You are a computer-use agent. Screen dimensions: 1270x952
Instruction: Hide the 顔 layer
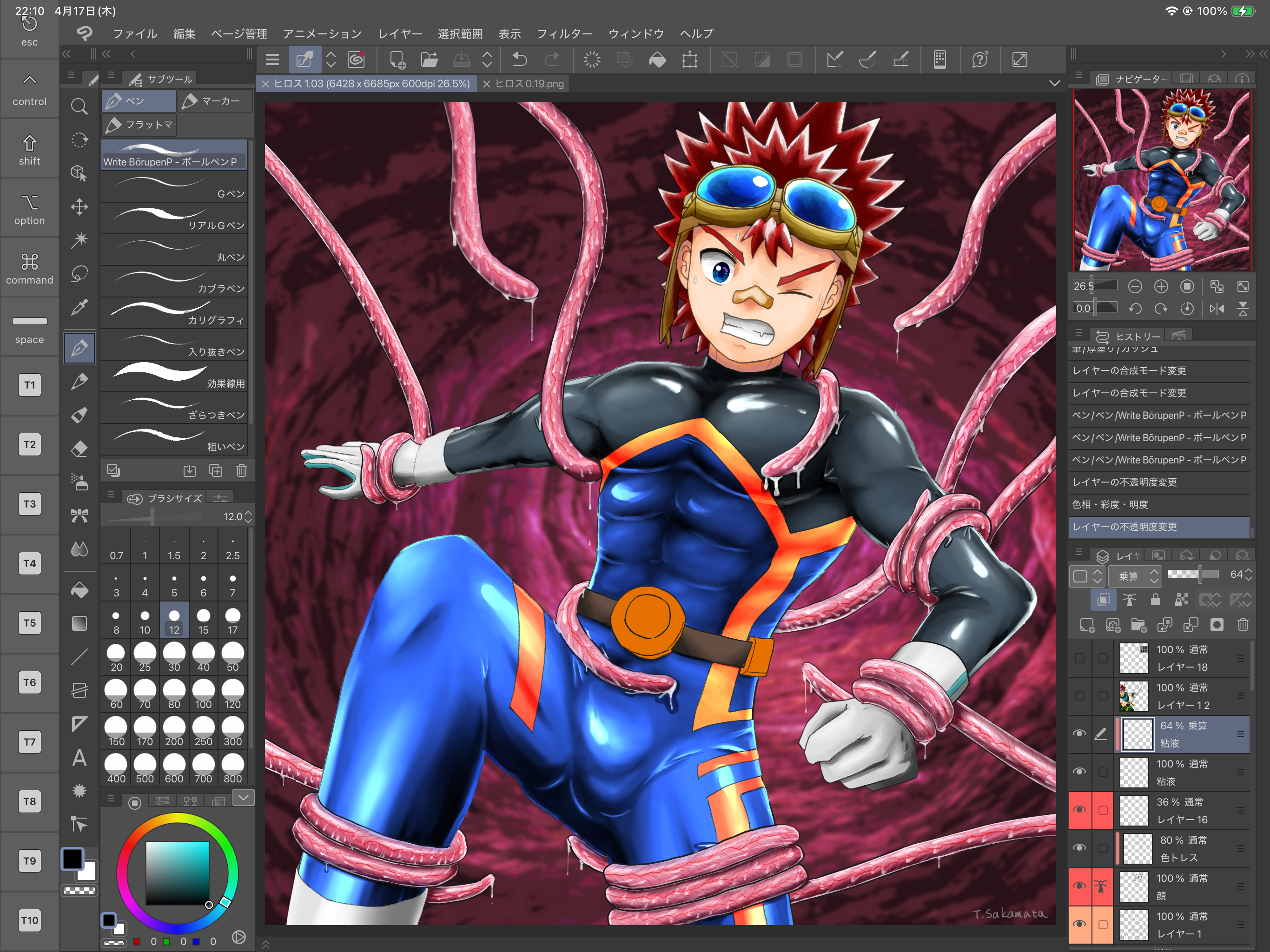coord(1079,886)
